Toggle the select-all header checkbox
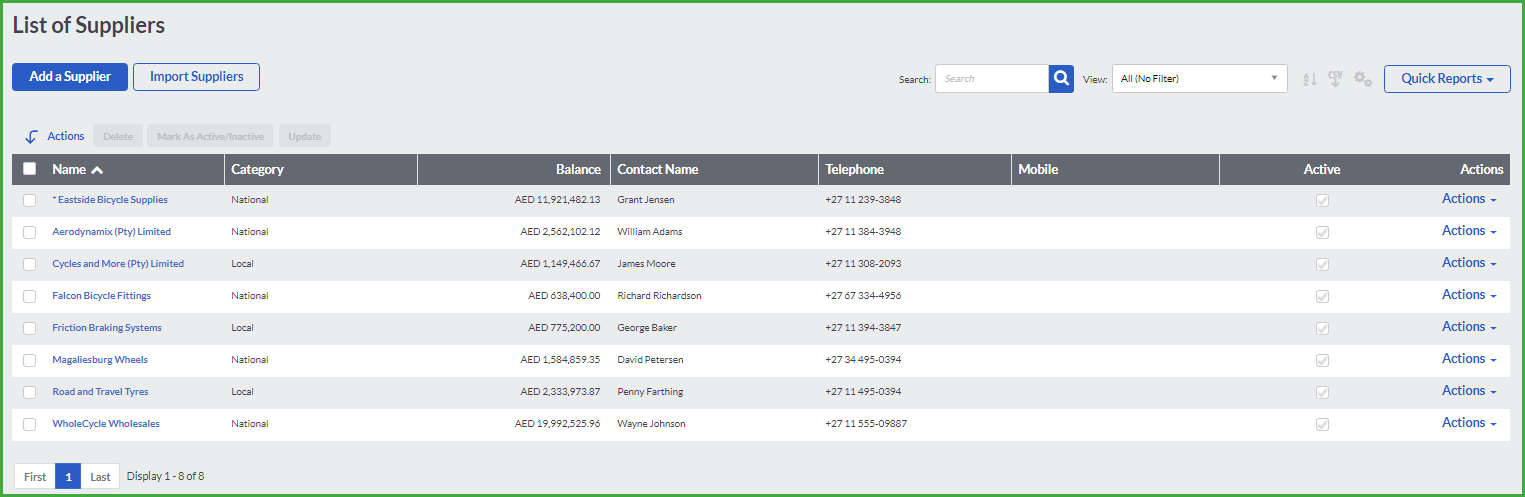 point(30,169)
